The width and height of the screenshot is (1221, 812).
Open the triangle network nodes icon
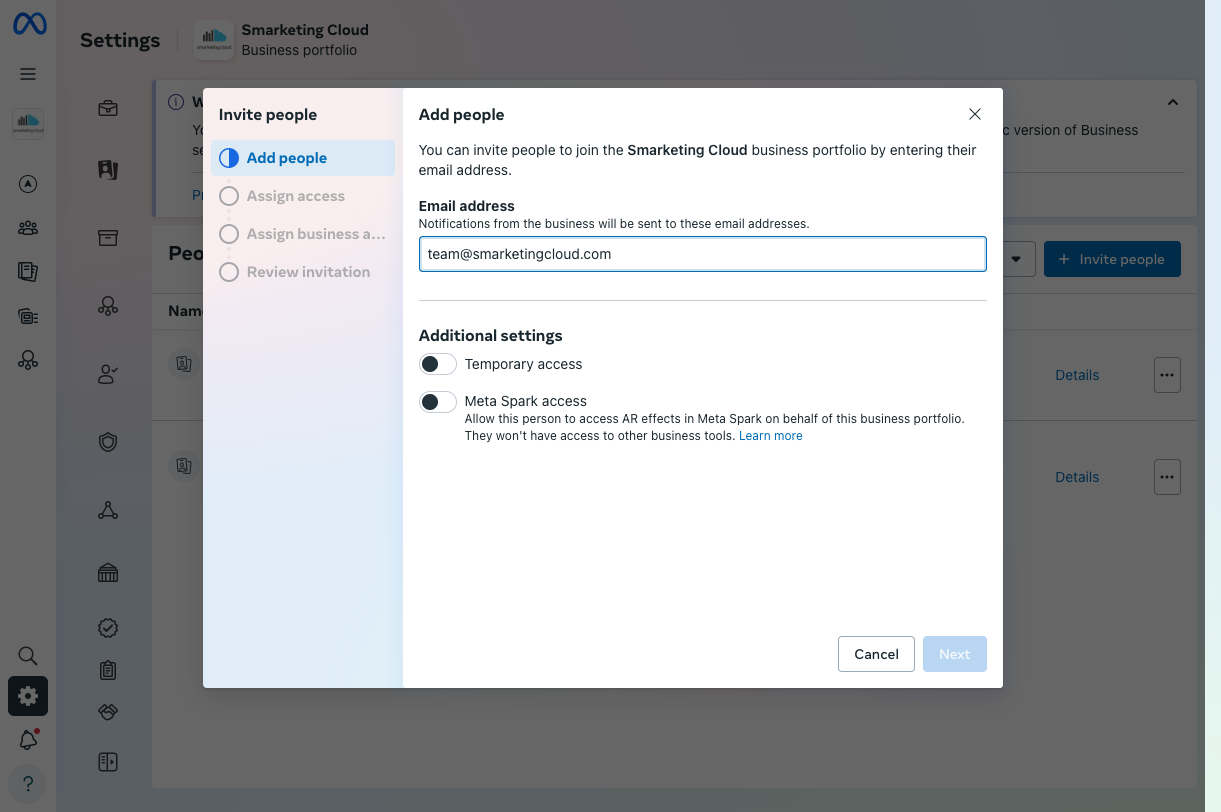point(108,511)
